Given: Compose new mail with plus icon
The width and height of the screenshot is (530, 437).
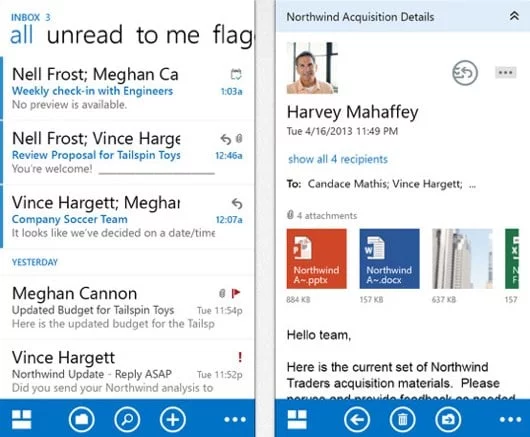Looking at the screenshot, I should [x=173, y=419].
